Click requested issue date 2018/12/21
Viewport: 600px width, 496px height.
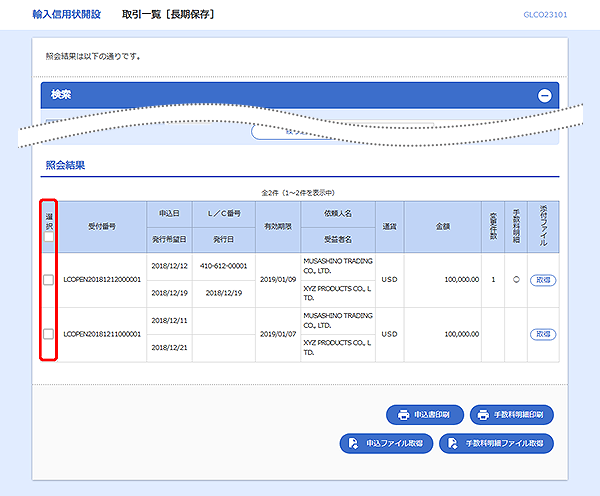pos(170,348)
